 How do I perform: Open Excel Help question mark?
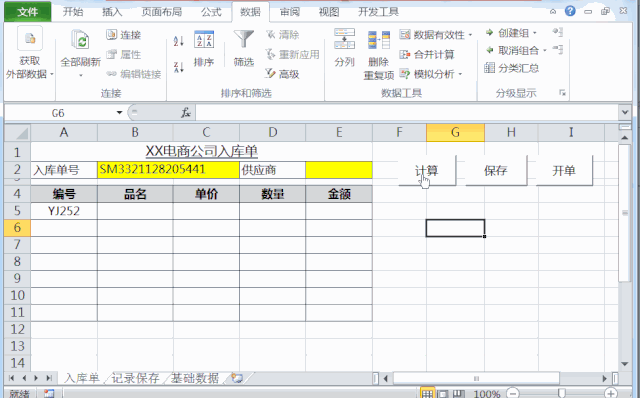click(x=570, y=11)
